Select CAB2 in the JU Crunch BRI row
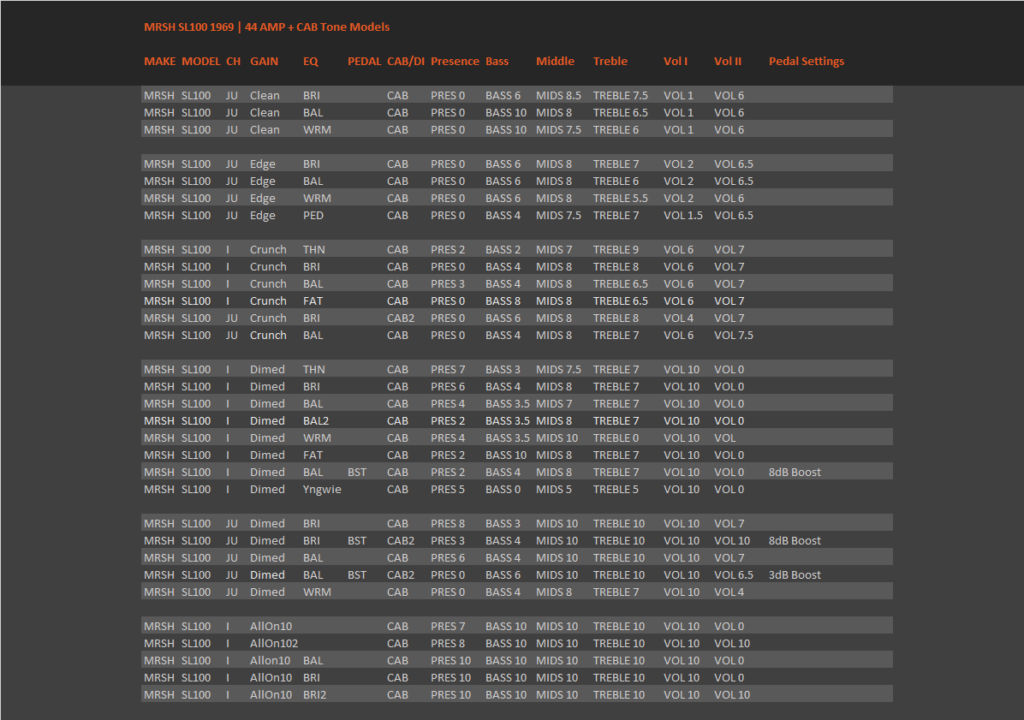1024x720 pixels. [400, 318]
